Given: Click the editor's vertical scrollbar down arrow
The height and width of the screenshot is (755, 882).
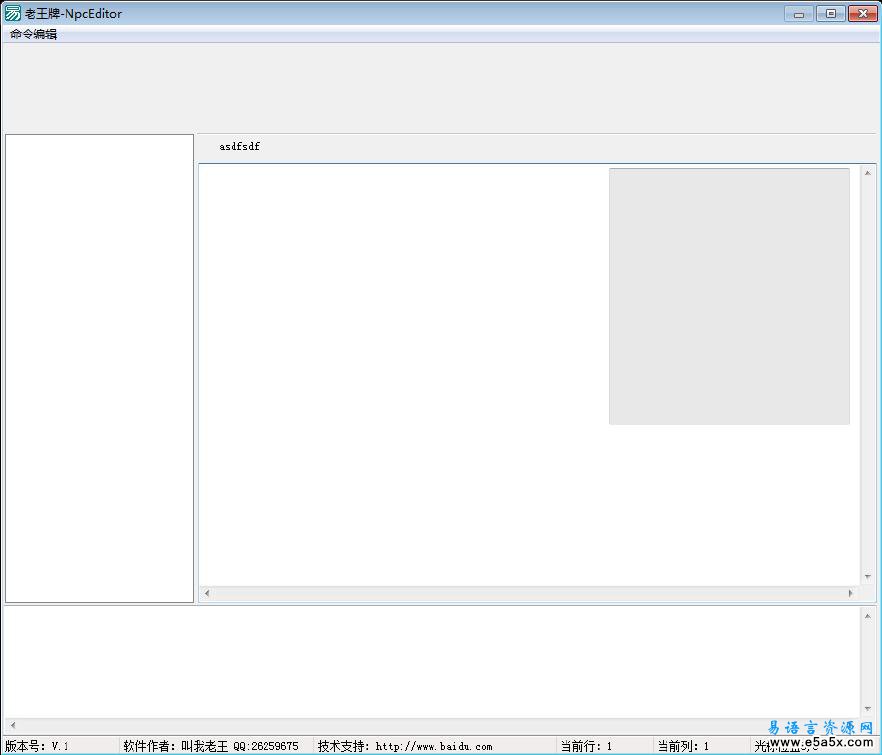Looking at the screenshot, I should tap(867, 577).
